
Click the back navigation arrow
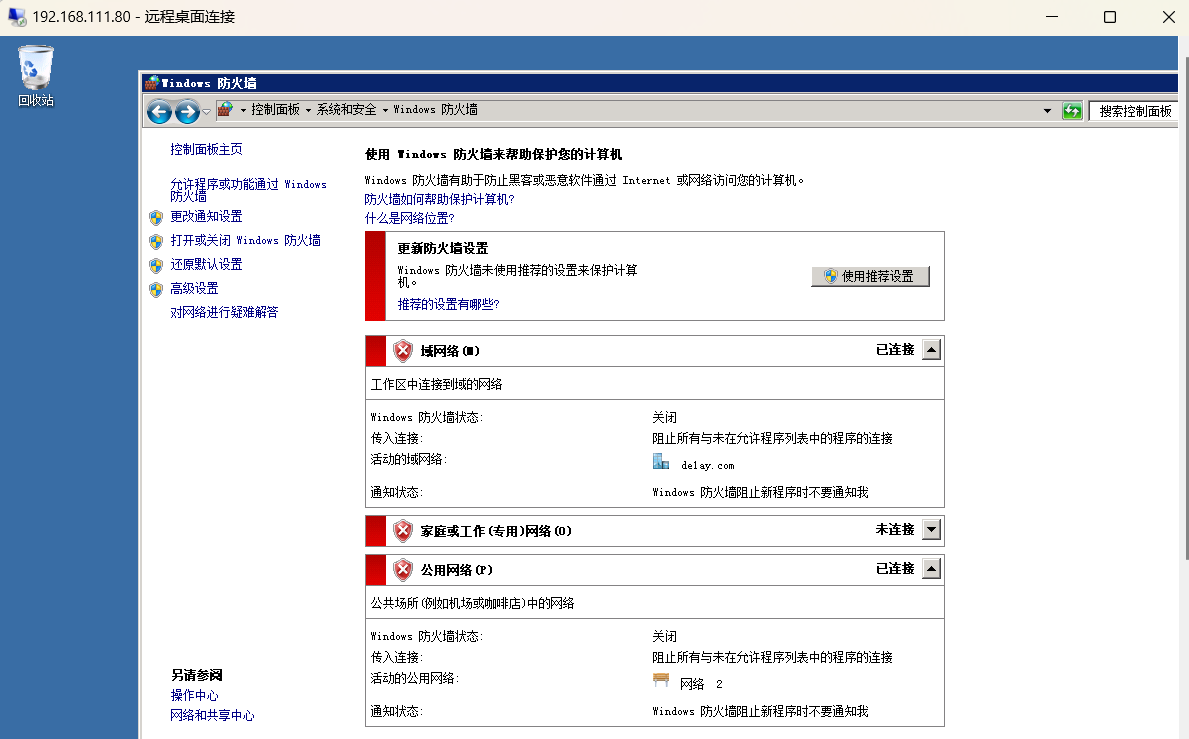tap(160, 112)
